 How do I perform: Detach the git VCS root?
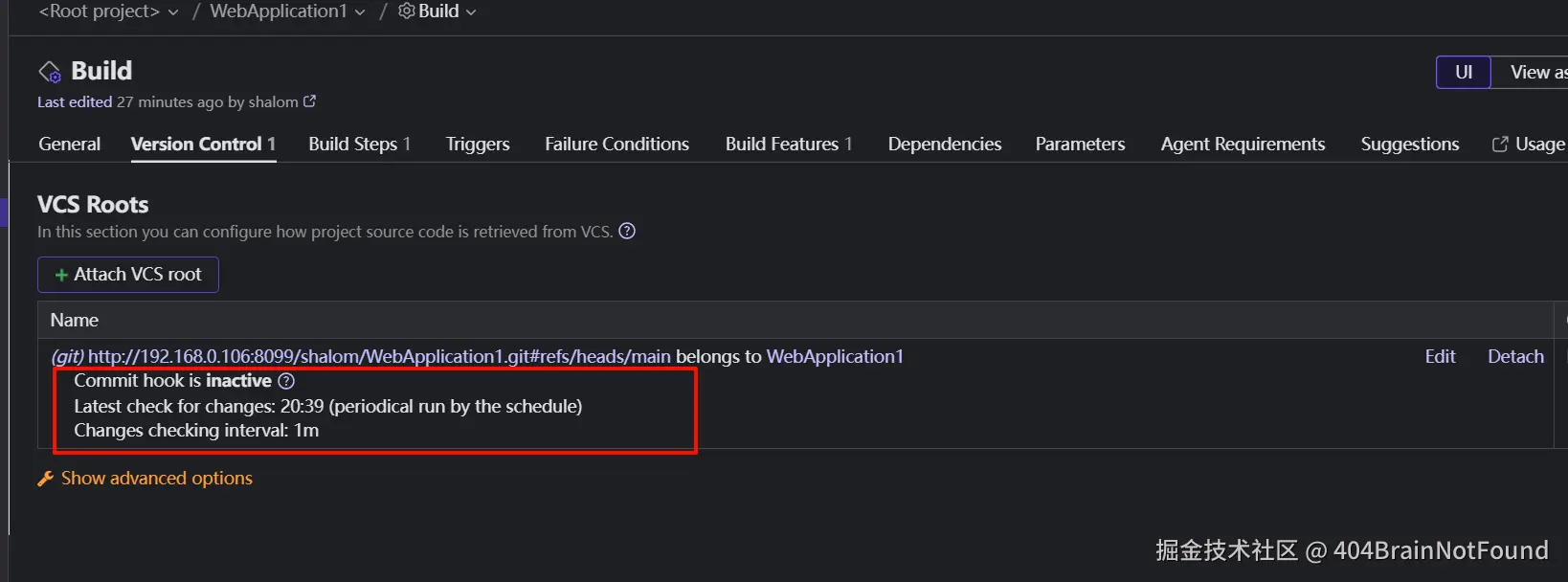[x=1515, y=356]
